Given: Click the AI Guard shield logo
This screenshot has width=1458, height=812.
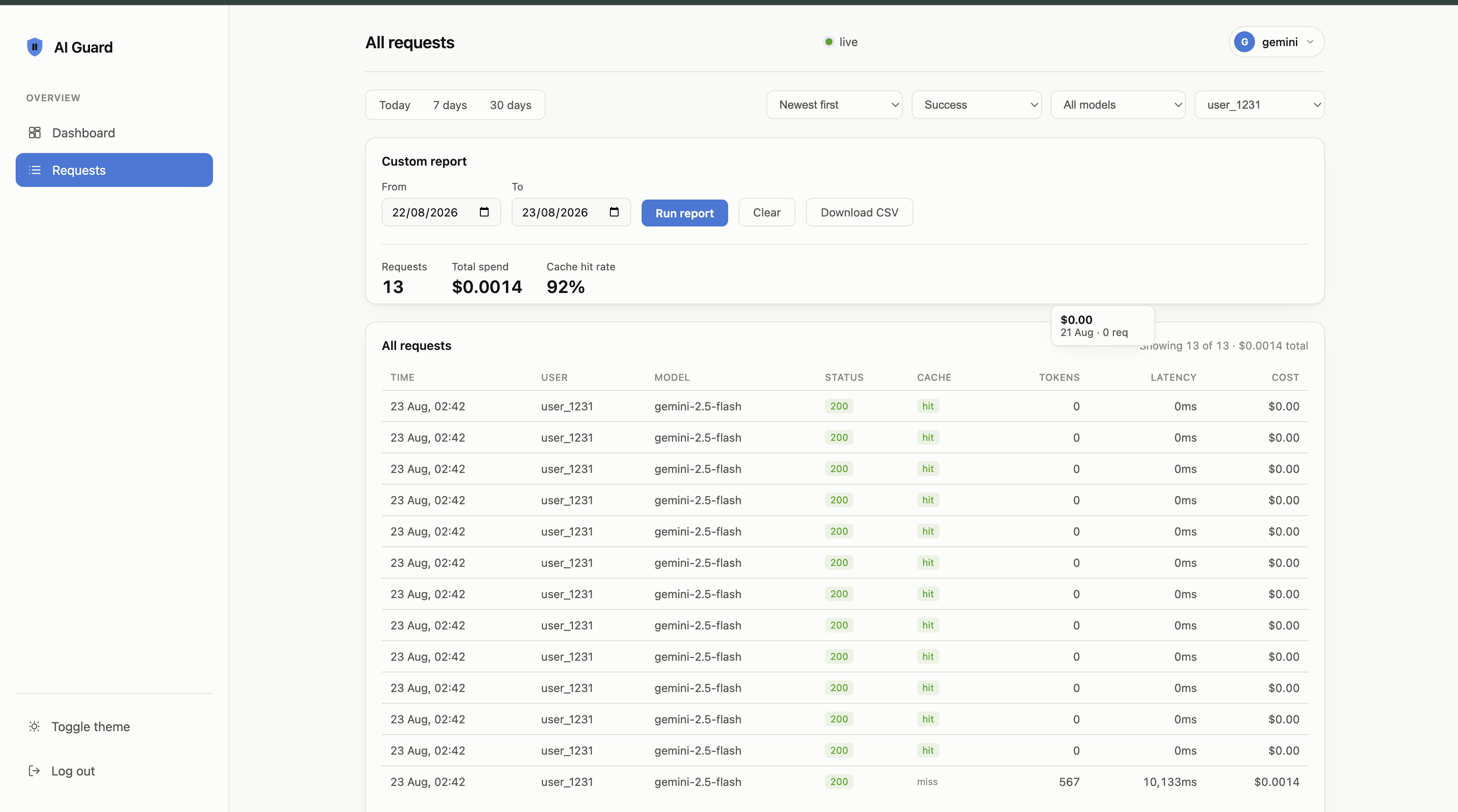Looking at the screenshot, I should (34, 47).
